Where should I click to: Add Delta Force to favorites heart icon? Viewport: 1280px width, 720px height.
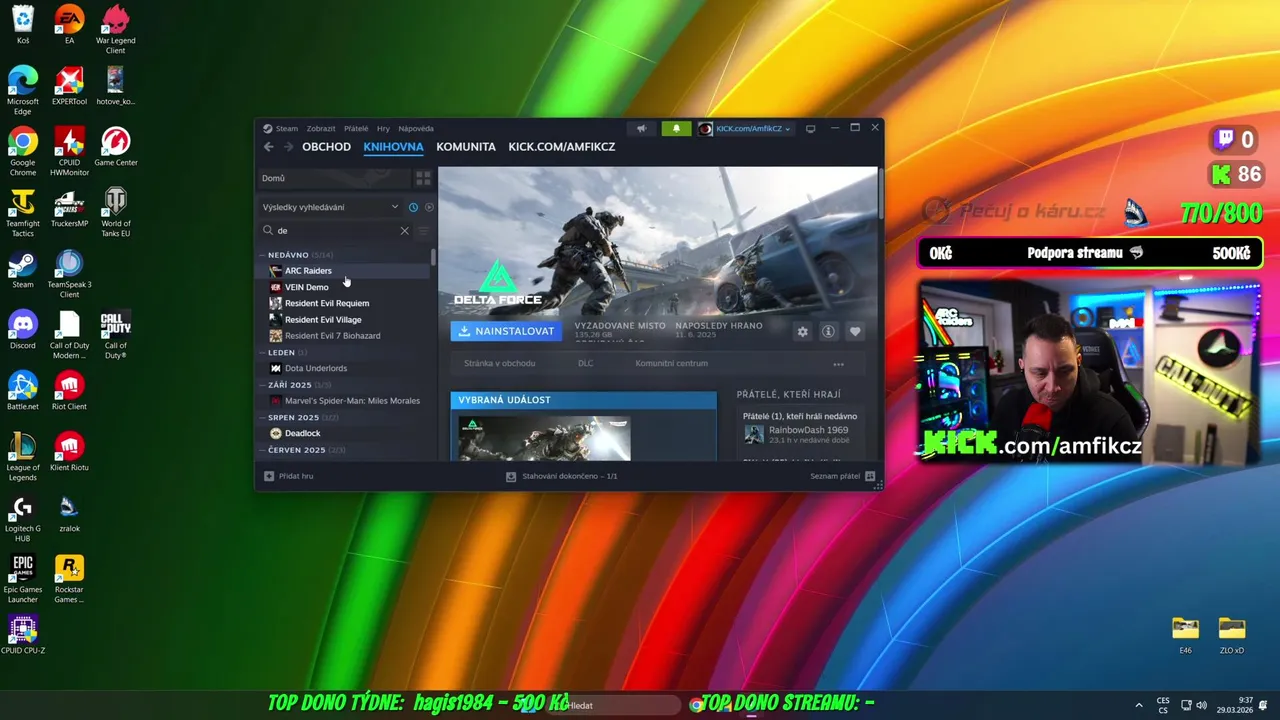click(x=855, y=332)
